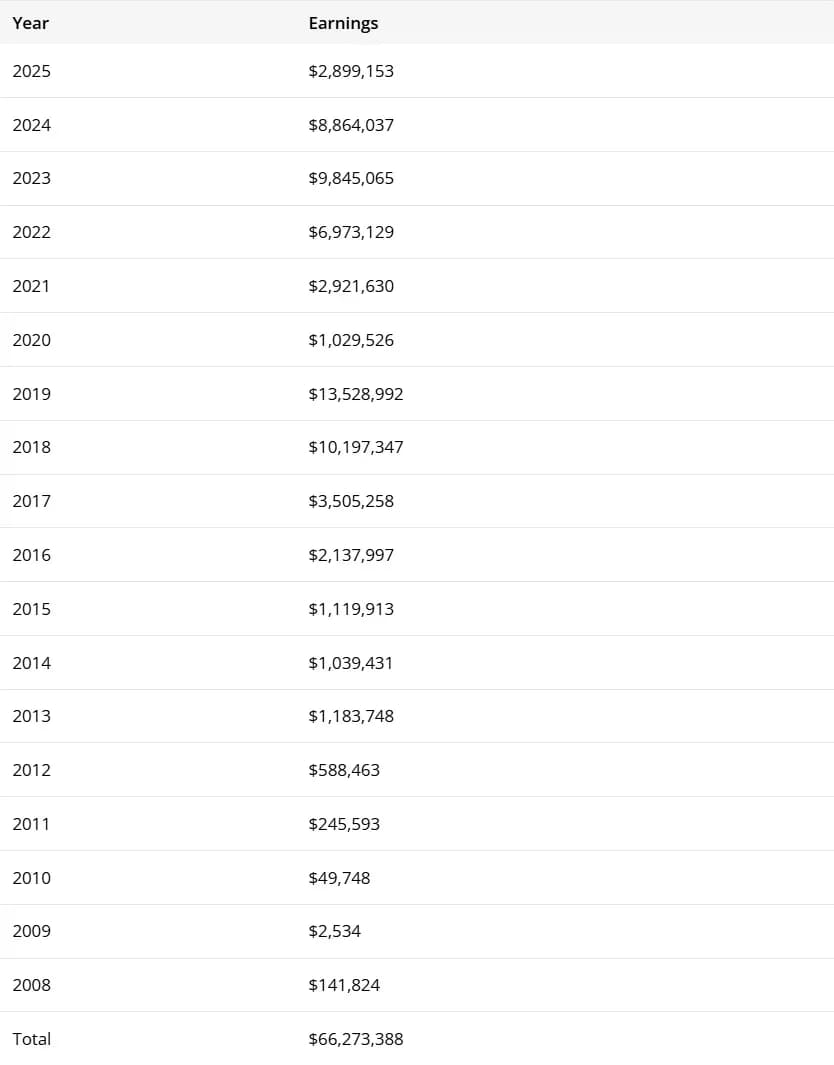Click the 2024 row year
Image resolution: width=834 pixels, height=1065 pixels.
tap(31, 125)
